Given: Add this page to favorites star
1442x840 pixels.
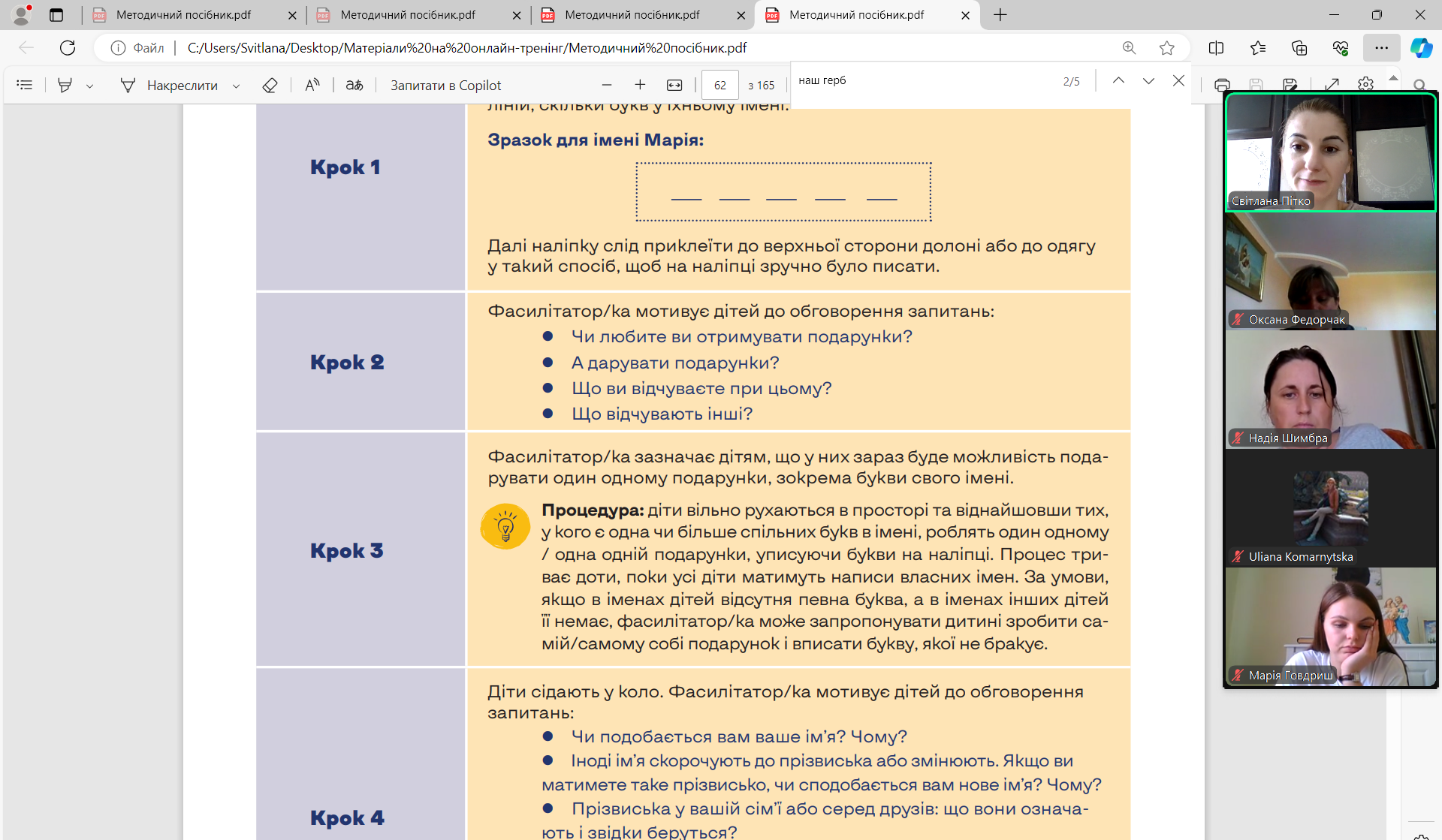Looking at the screenshot, I should tap(1166, 47).
